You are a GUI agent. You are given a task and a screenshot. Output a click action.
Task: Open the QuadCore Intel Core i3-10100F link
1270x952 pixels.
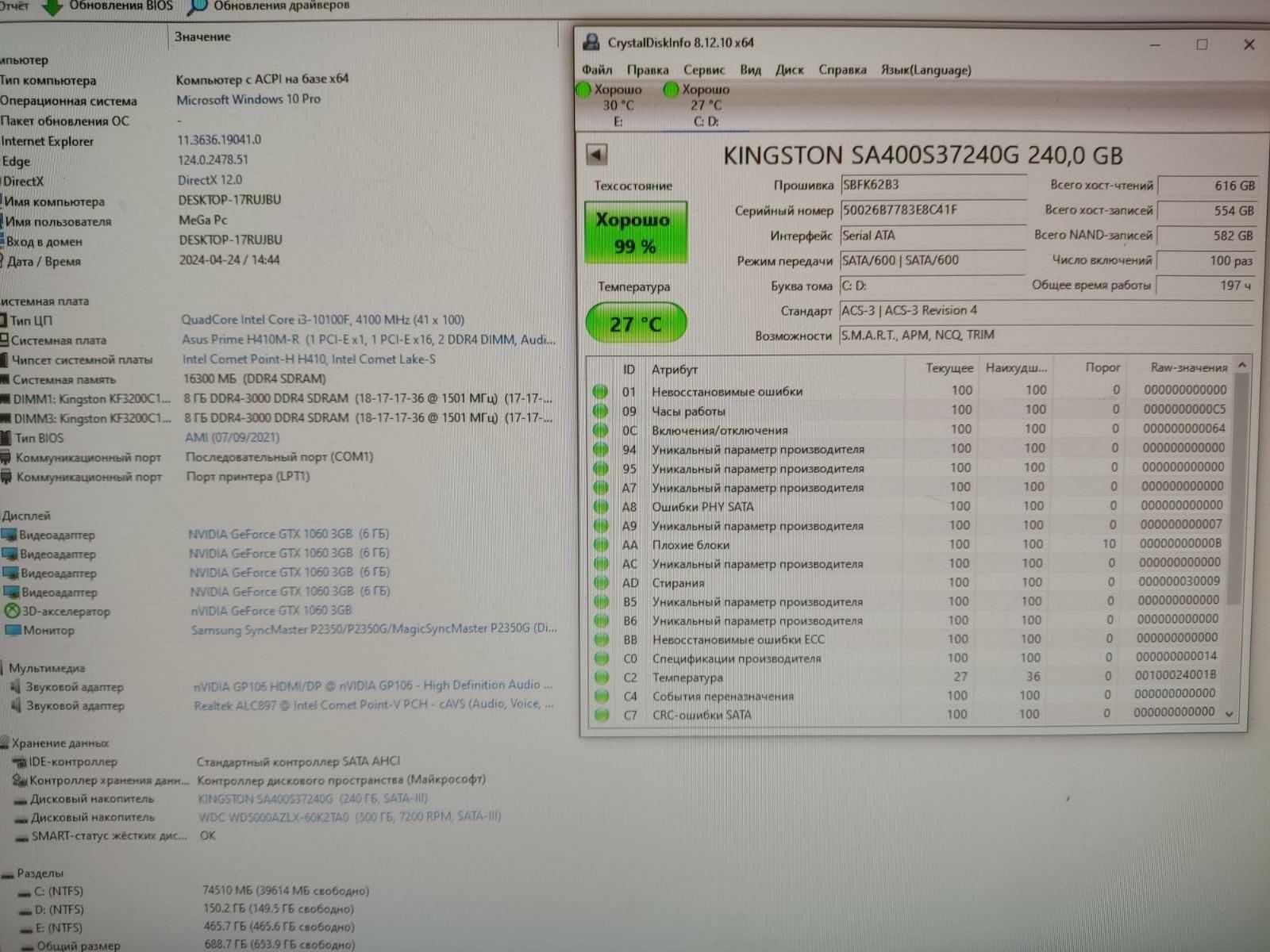pos(322,320)
